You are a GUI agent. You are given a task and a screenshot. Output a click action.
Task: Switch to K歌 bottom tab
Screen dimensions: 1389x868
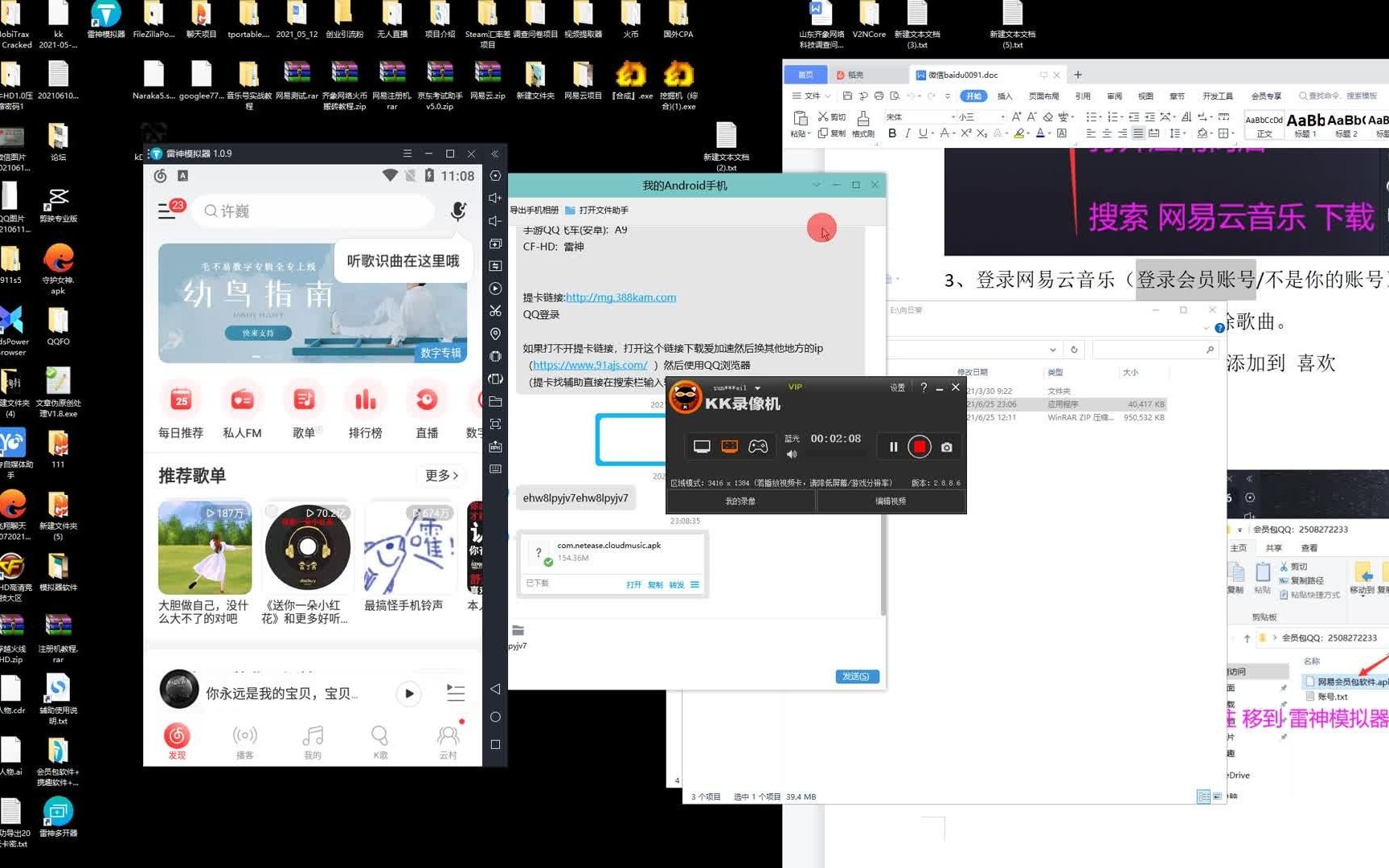[380, 742]
